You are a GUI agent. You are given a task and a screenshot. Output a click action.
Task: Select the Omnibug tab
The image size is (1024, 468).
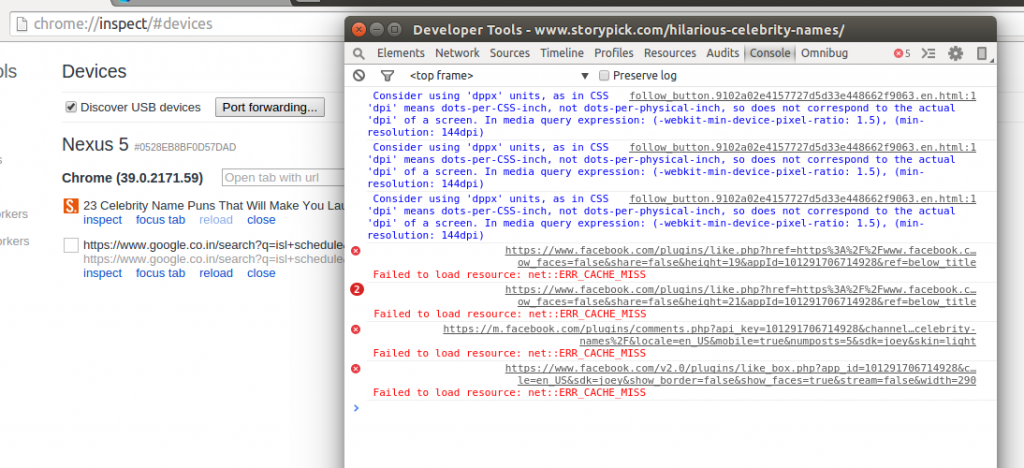tap(824, 54)
